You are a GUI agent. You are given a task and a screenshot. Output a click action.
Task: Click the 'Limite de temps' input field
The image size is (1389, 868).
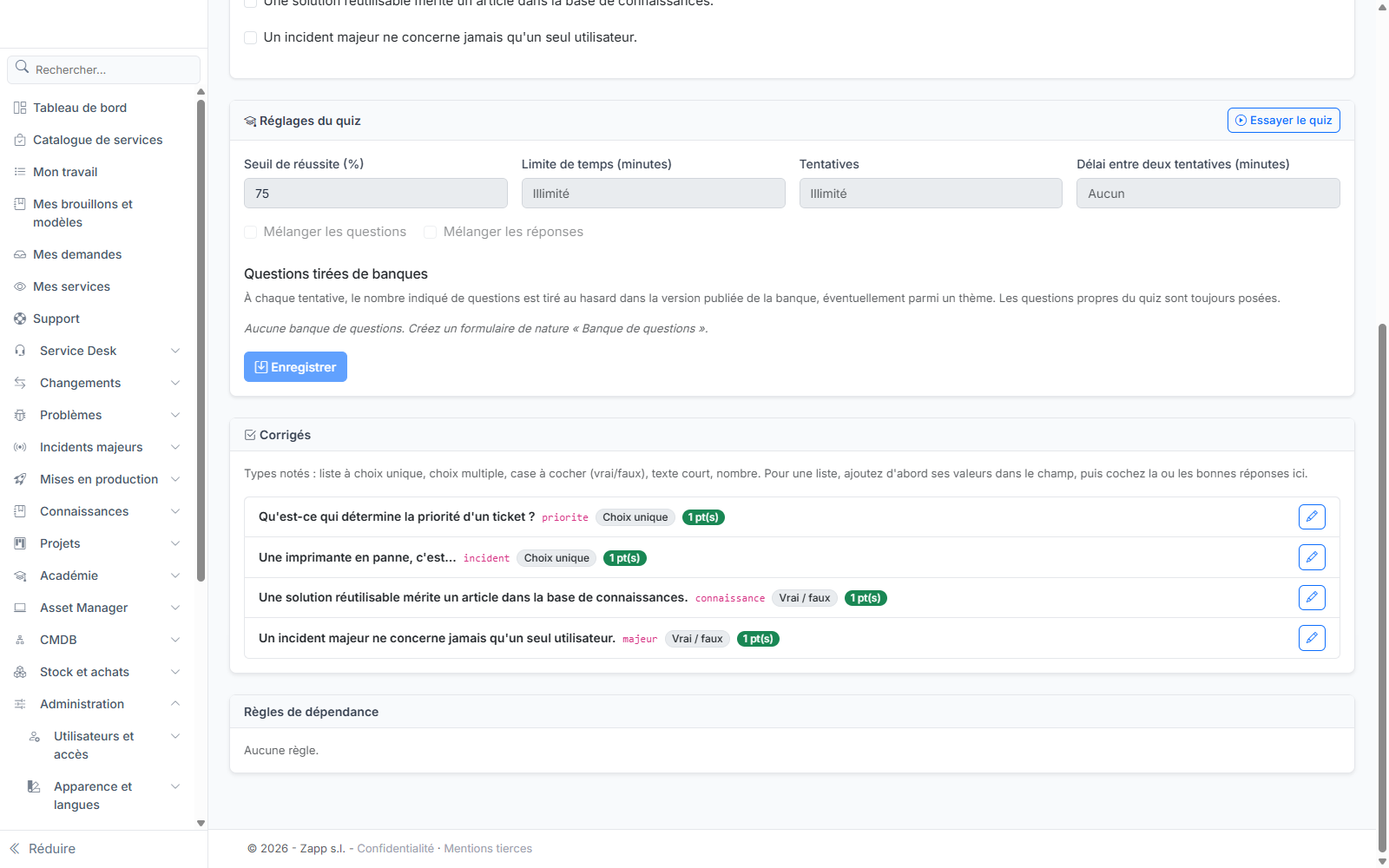tap(653, 193)
